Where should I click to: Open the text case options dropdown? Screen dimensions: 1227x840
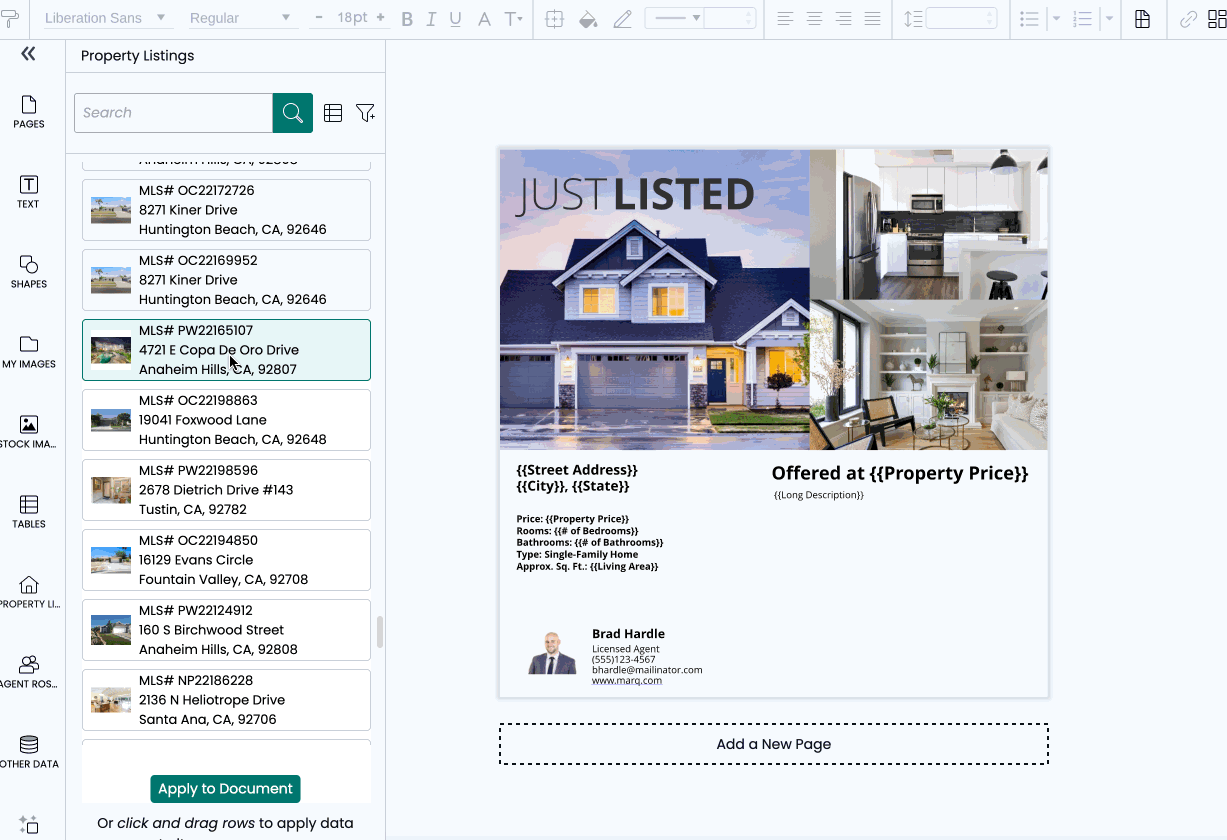tap(513, 19)
